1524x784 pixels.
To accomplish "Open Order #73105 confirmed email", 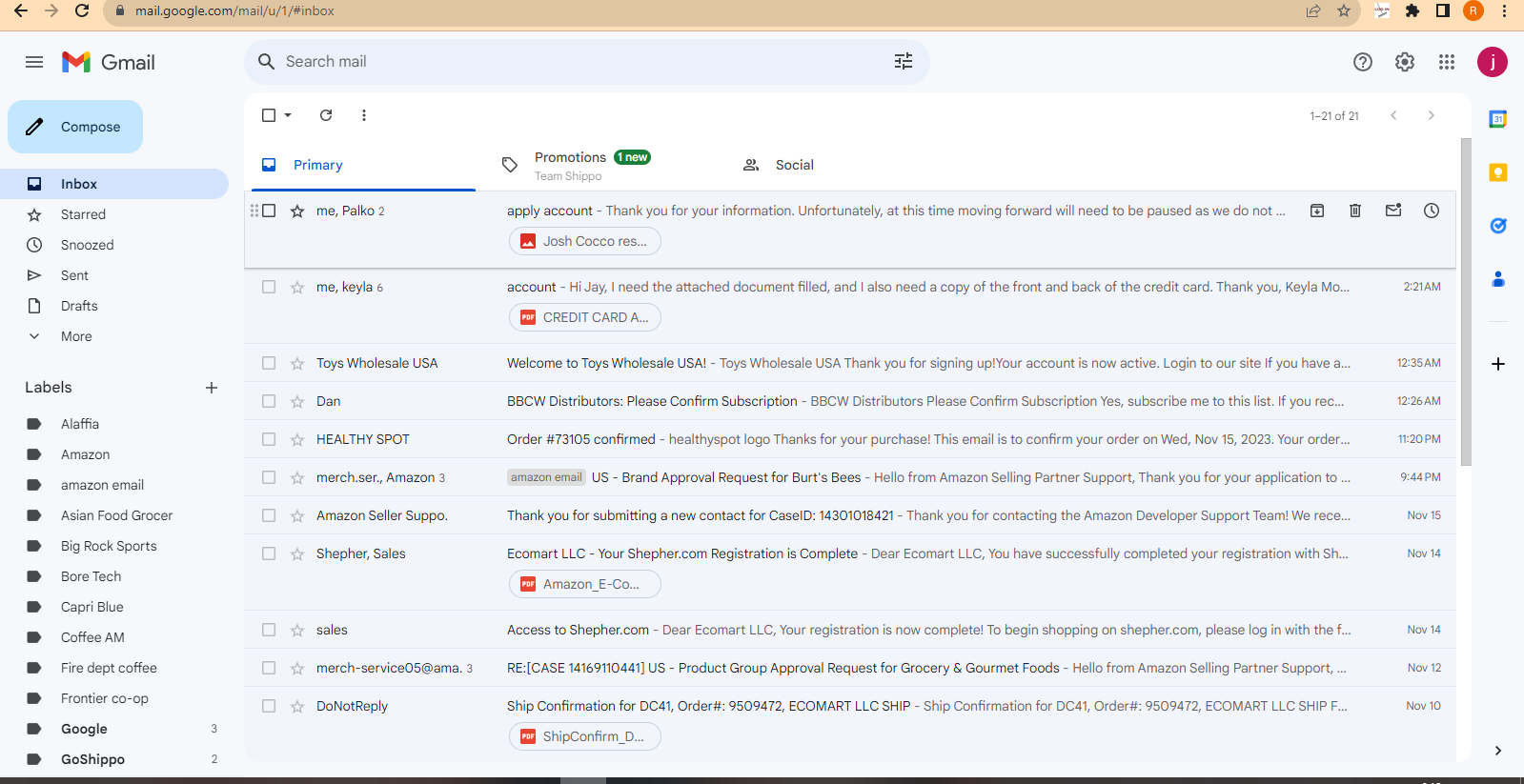I will click(850, 439).
